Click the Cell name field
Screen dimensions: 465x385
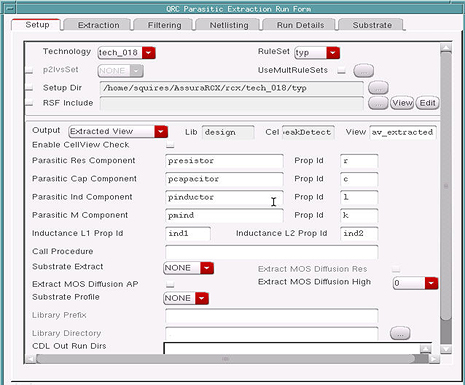[308, 132]
